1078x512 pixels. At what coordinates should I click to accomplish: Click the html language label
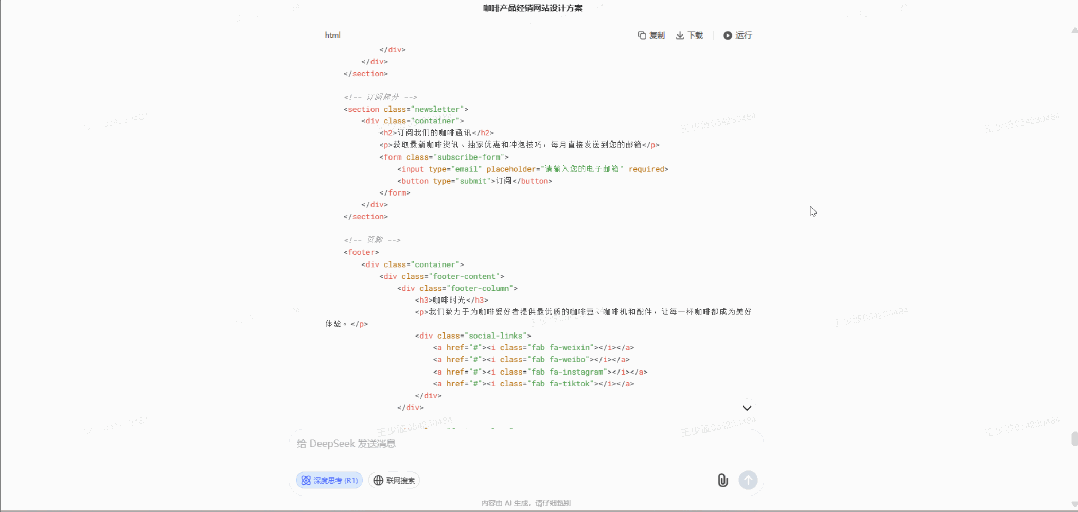click(332, 35)
